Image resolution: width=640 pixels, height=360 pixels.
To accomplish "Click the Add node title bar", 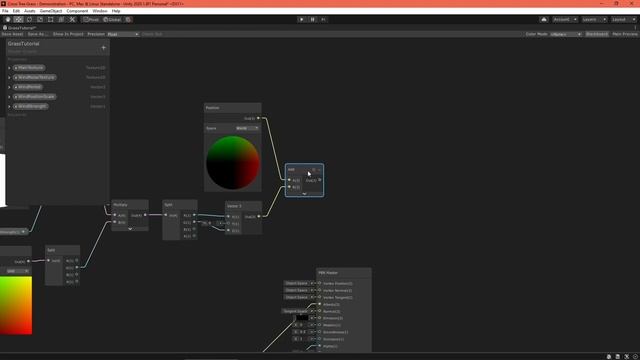I will click(304, 169).
